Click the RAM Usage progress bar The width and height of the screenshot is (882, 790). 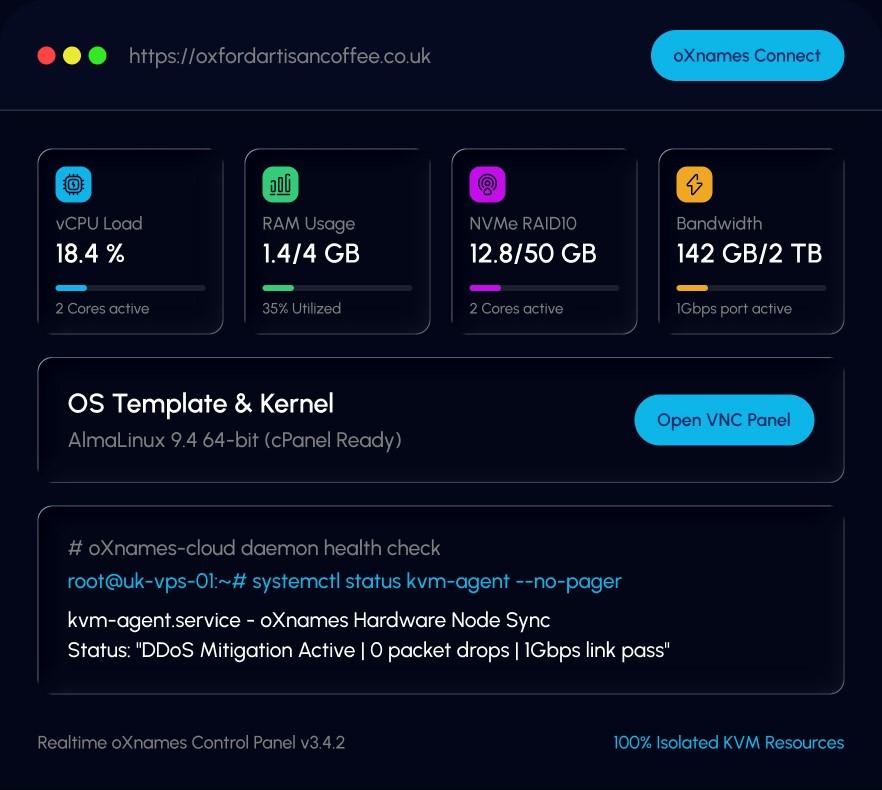tap(337, 288)
